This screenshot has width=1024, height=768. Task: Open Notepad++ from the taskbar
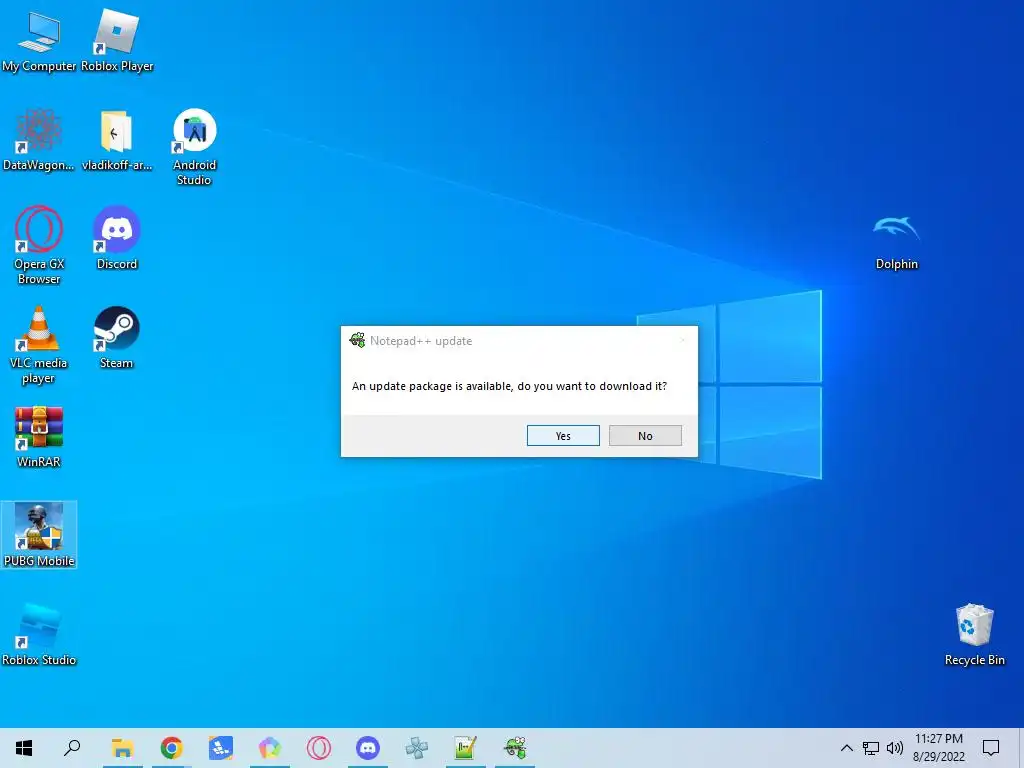click(465, 748)
